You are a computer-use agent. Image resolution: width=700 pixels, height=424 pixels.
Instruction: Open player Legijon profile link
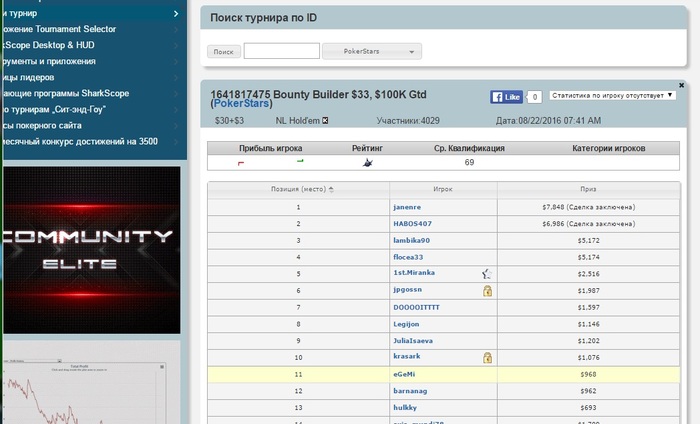pos(406,324)
